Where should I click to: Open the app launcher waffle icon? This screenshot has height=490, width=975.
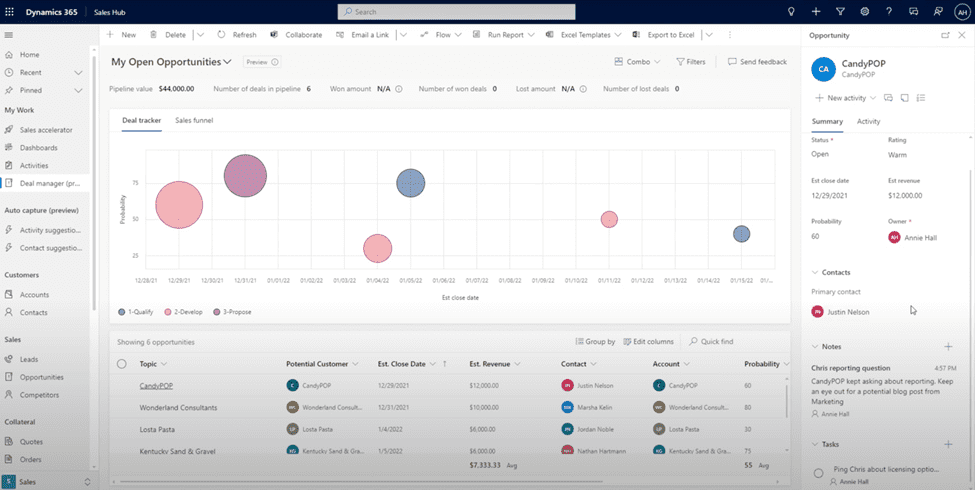9,12
